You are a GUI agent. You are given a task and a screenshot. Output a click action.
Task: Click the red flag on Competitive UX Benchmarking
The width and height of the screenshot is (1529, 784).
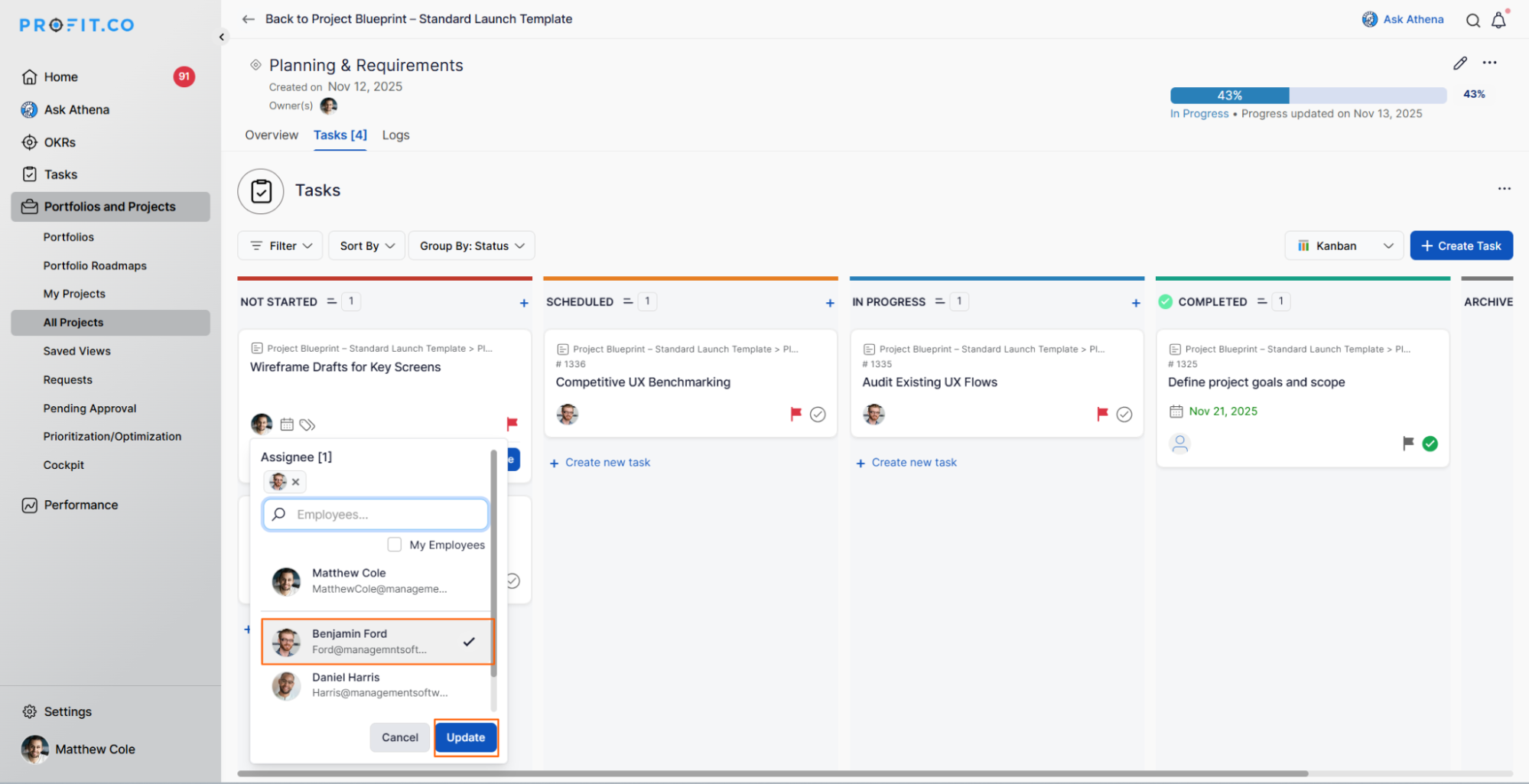795,414
